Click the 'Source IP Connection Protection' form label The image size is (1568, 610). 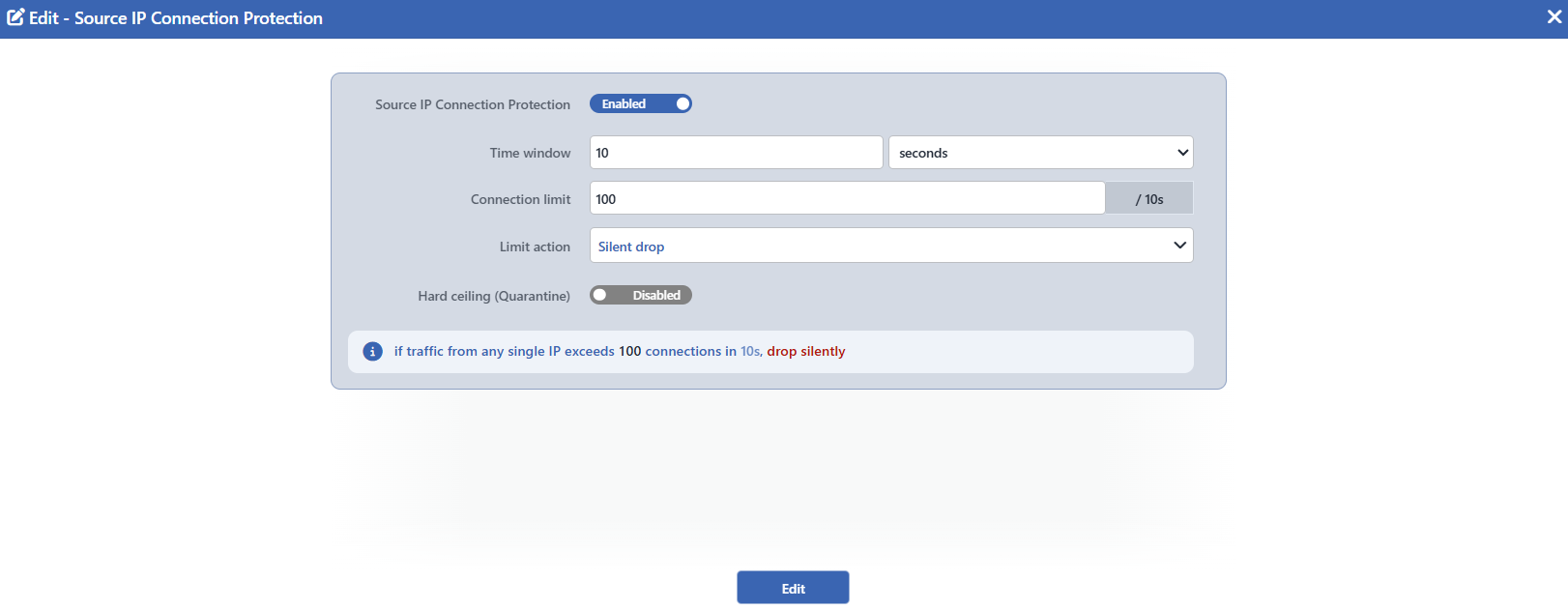point(473,104)
